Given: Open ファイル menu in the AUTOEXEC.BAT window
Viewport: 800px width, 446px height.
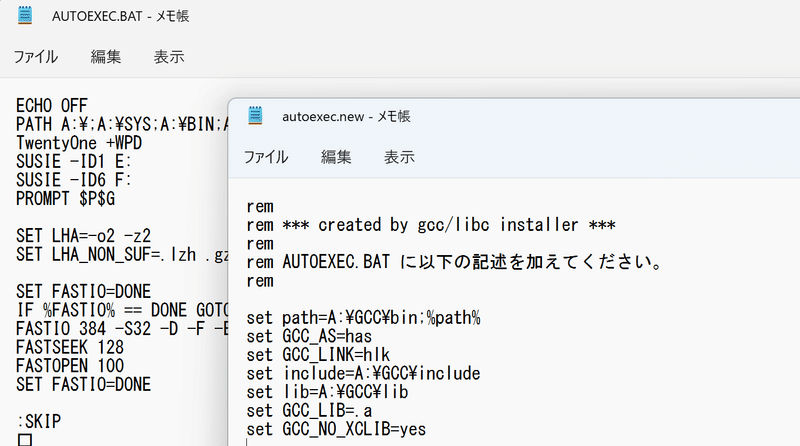Looking at the screenshot, I should tap(36, 57).
